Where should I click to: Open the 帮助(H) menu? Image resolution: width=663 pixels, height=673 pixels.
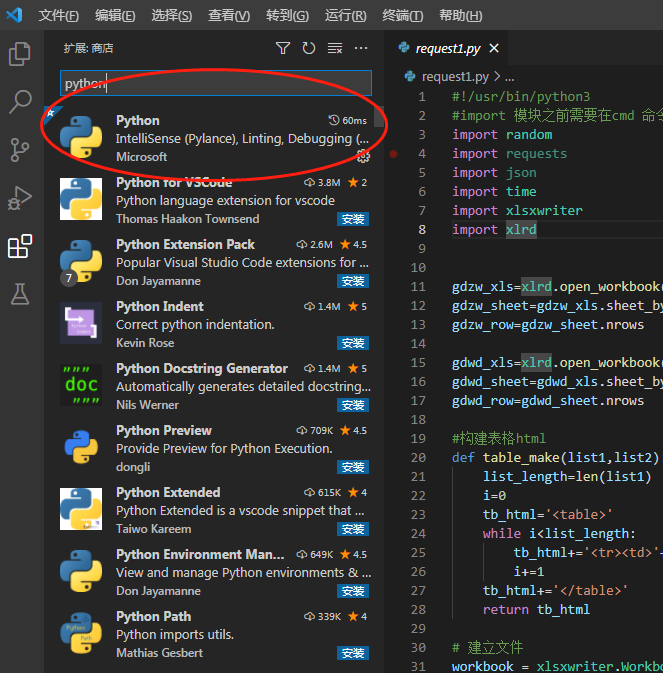[460, 15]
